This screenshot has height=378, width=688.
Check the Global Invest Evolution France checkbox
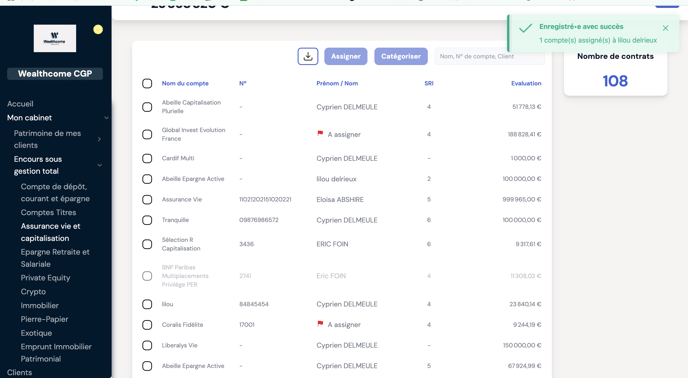pos(147,134)
